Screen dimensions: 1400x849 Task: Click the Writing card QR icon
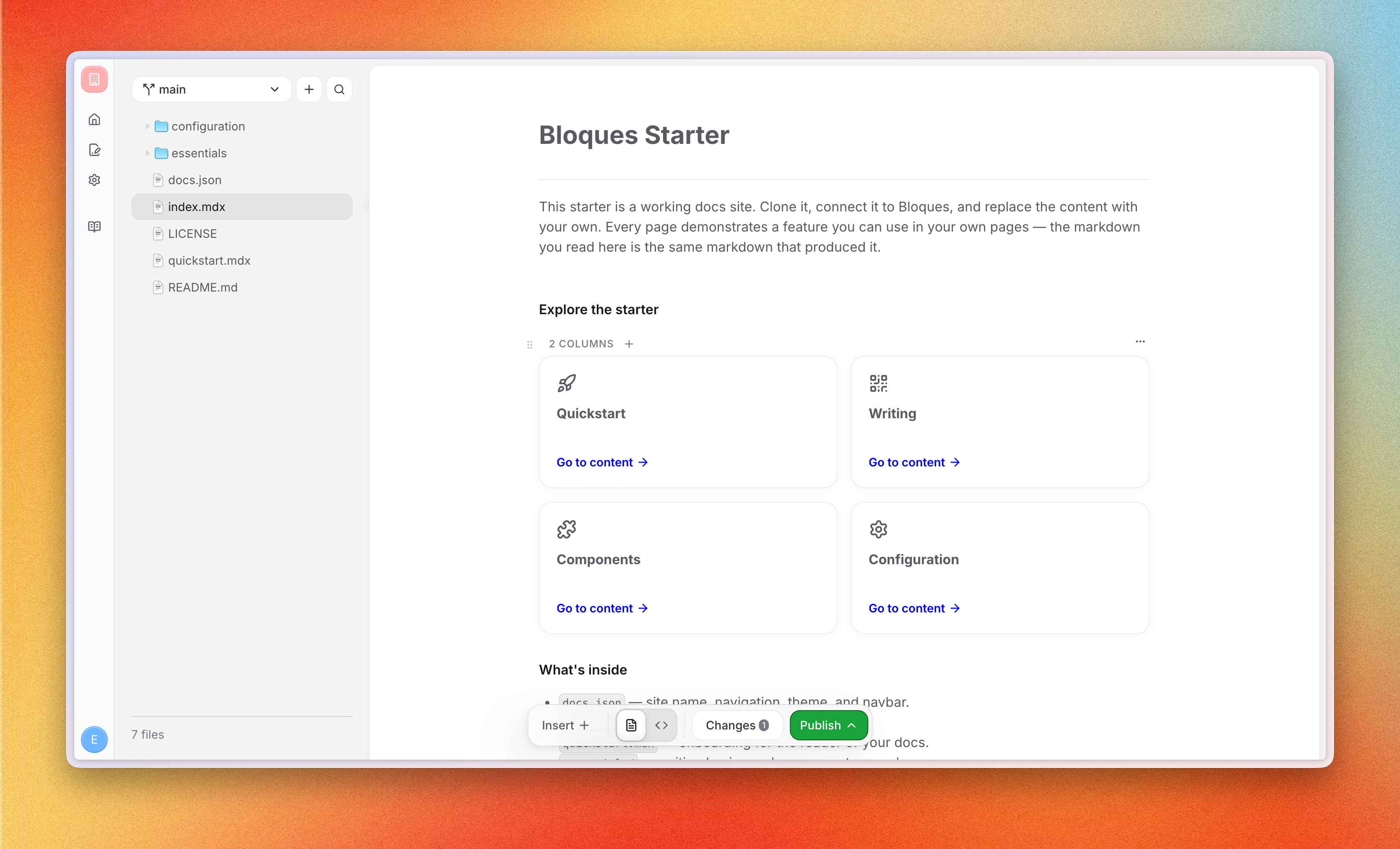tap(878, 383)
